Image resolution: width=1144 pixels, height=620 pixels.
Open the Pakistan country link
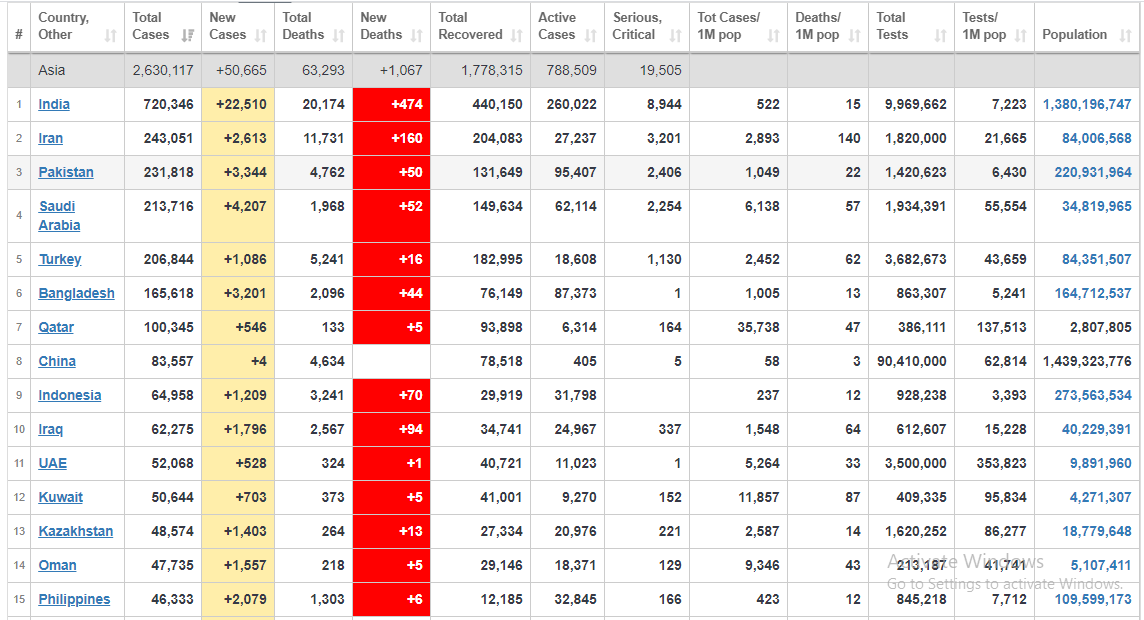(66, 172)
